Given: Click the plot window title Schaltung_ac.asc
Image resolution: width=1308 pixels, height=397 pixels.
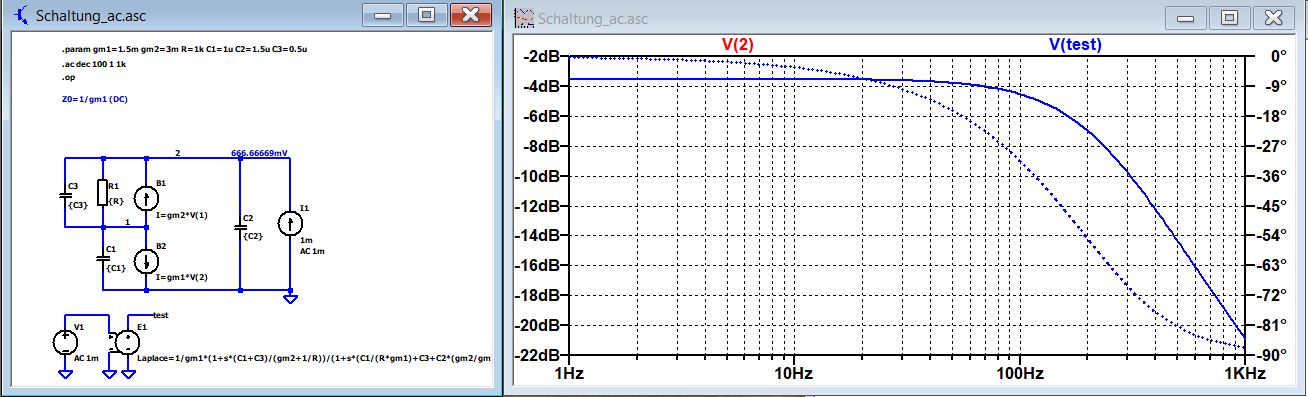Looking at the screenshot, I should point(593,19).
